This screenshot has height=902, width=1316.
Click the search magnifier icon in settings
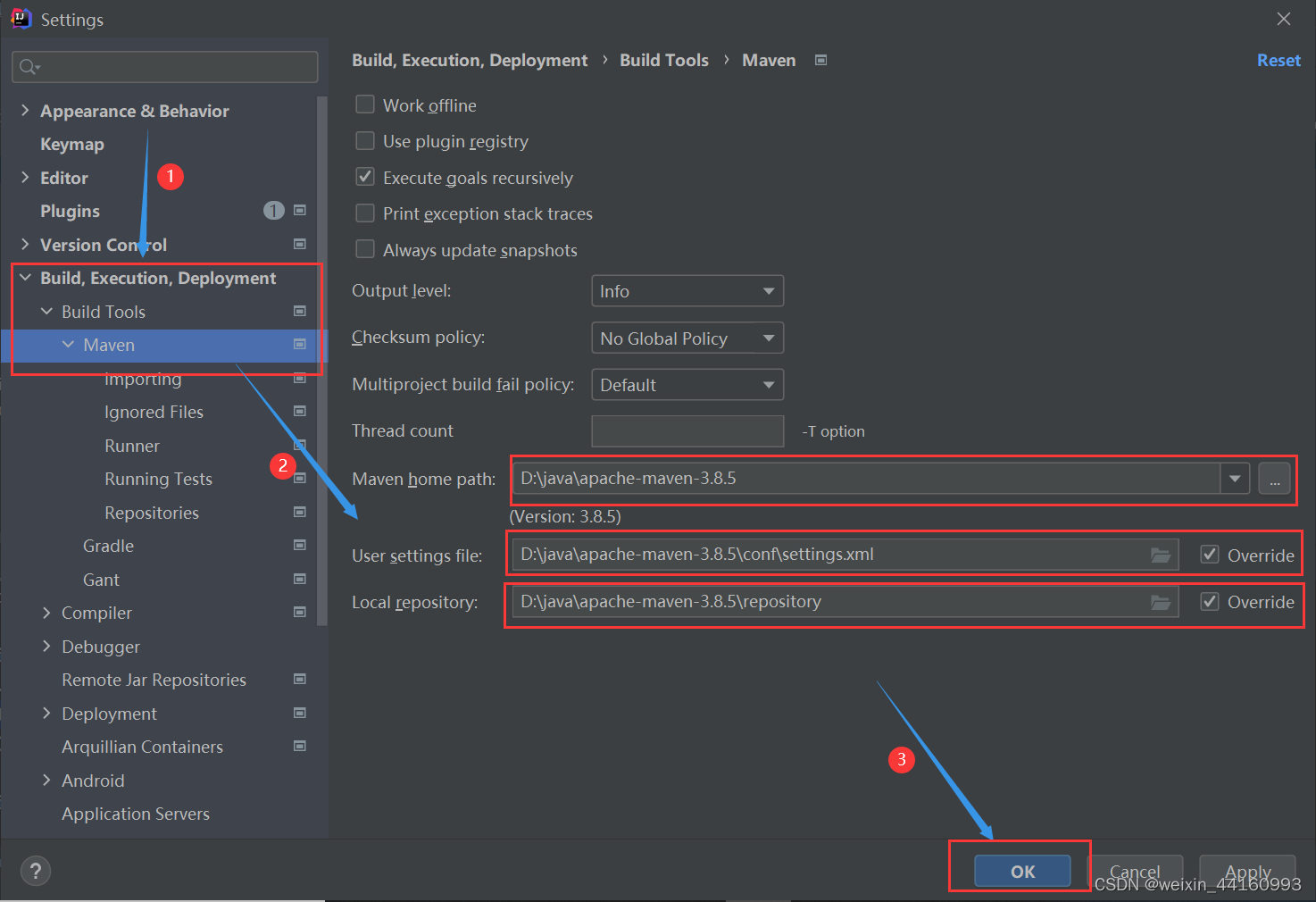(x=29, y=67)
